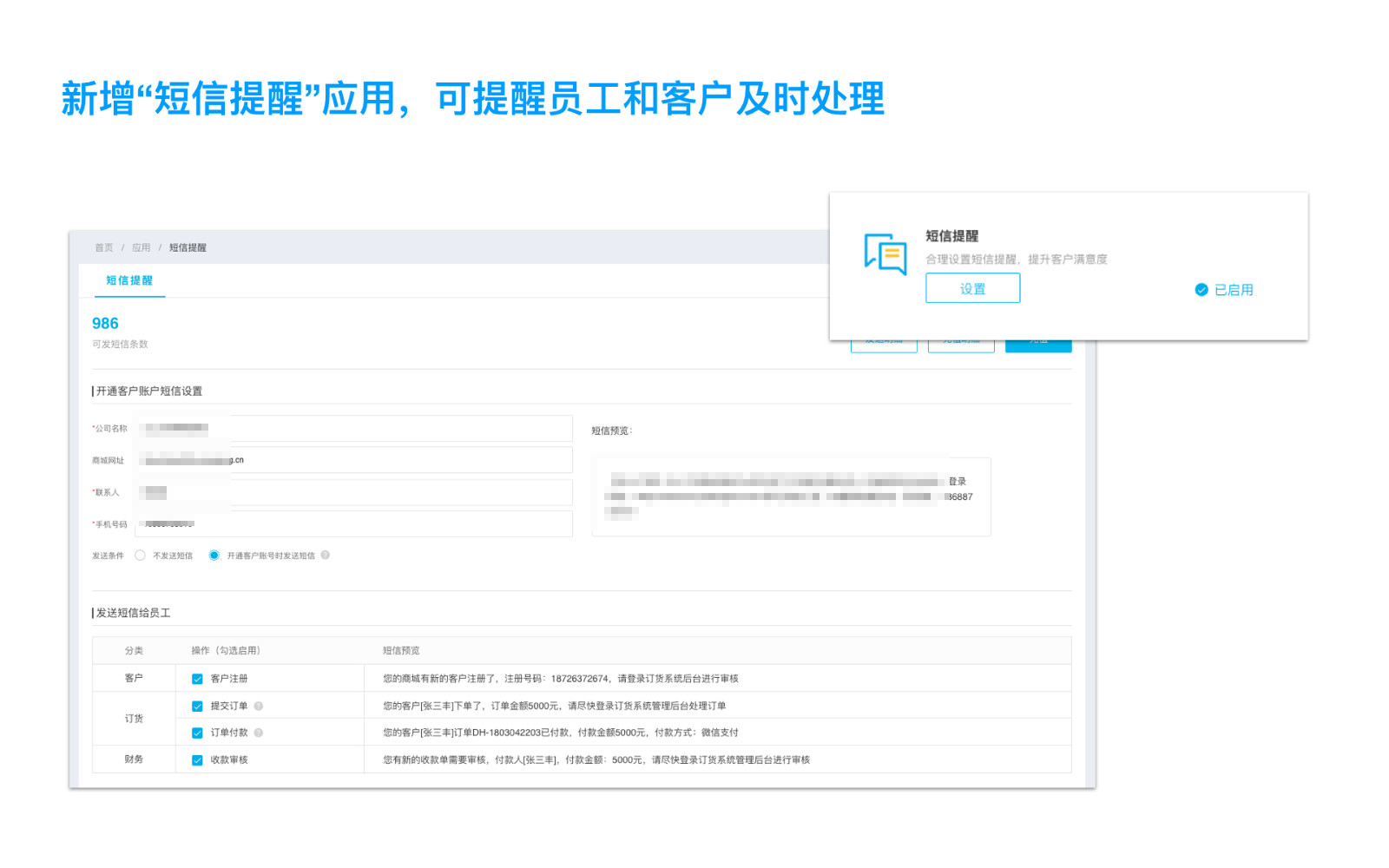Viewport: 1389px width, 868px height.
Task: Disable the 订单付款 checkbox
Action: (x=197, y=733)
